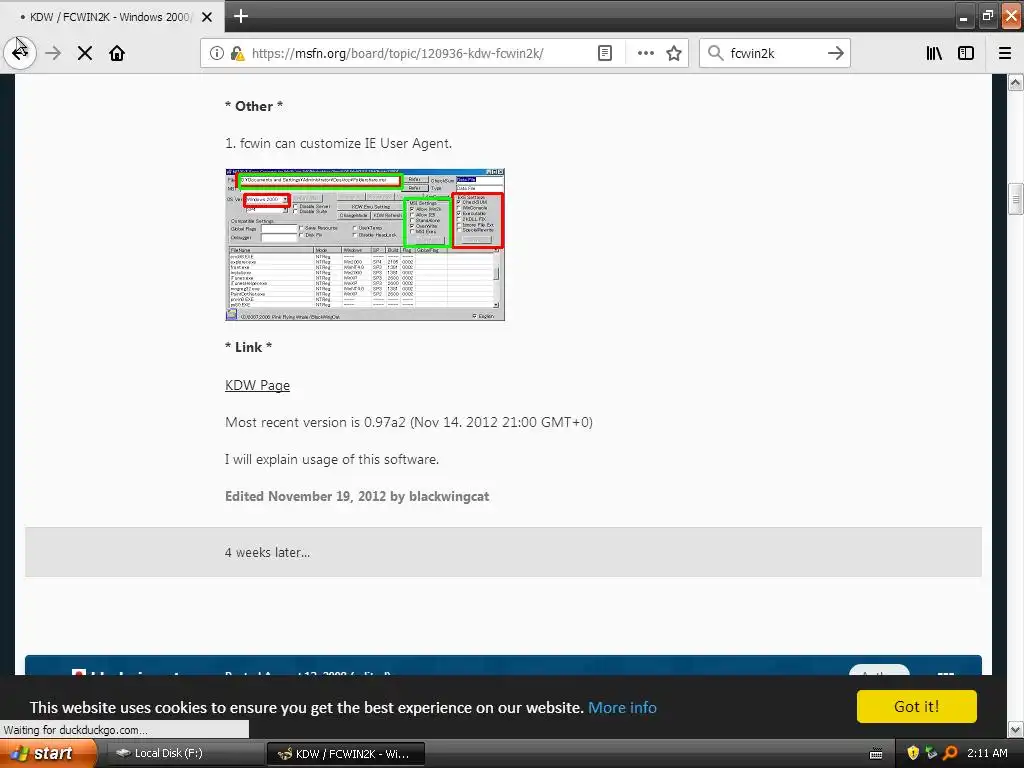Open the orange magnifier tray icon

950,754
